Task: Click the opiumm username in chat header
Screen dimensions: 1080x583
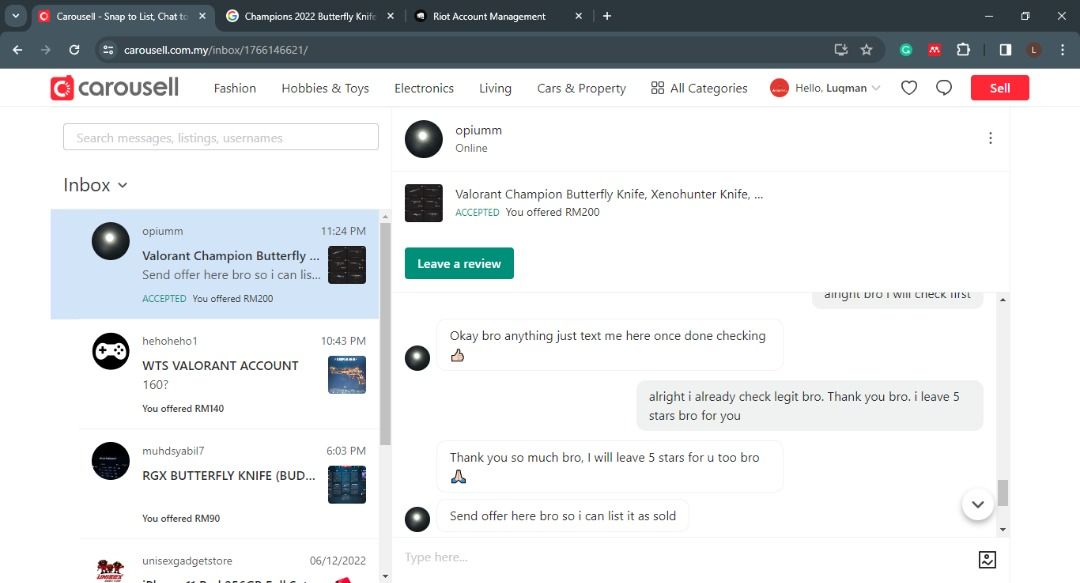Action: click(x=478, y=130)
